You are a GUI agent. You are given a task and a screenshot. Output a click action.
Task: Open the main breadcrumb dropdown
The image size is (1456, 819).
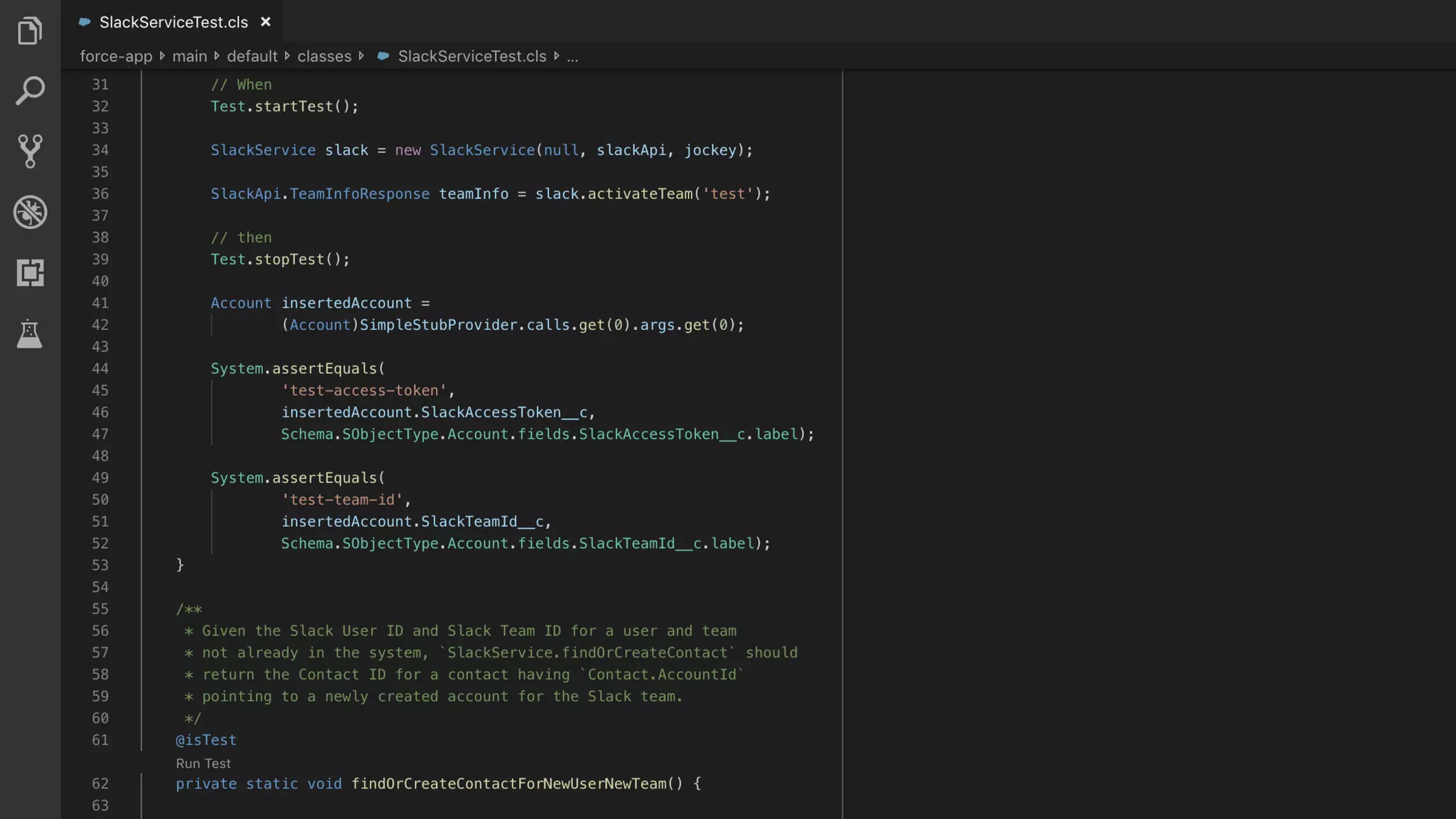click(x=189, y=56)
